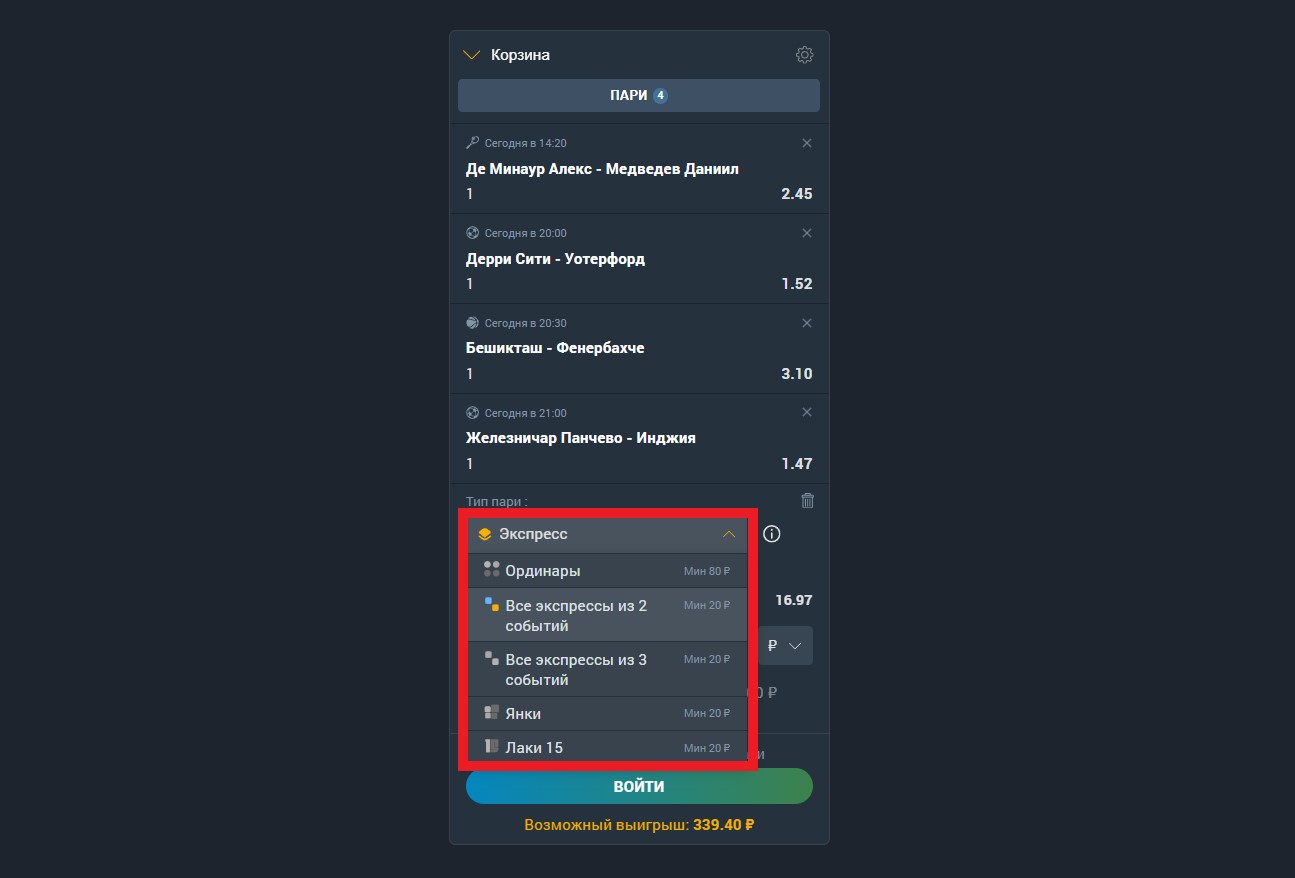Remove the Железничар Панчево - Инджия bet
Viewport: 1295px width, 878px height.
tap(807, 412)
